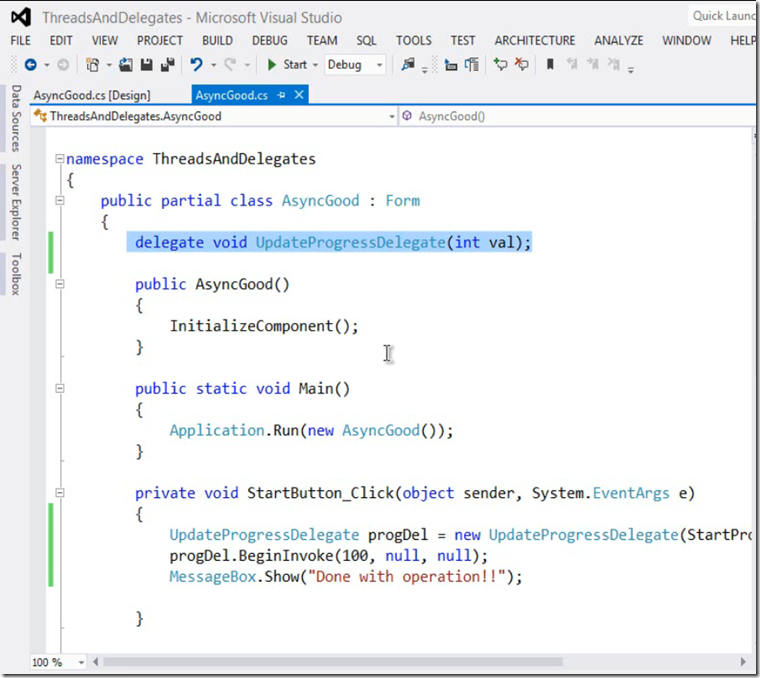Open the WINDOW menu
The image size is (760, 678).
tap(686, 40)
